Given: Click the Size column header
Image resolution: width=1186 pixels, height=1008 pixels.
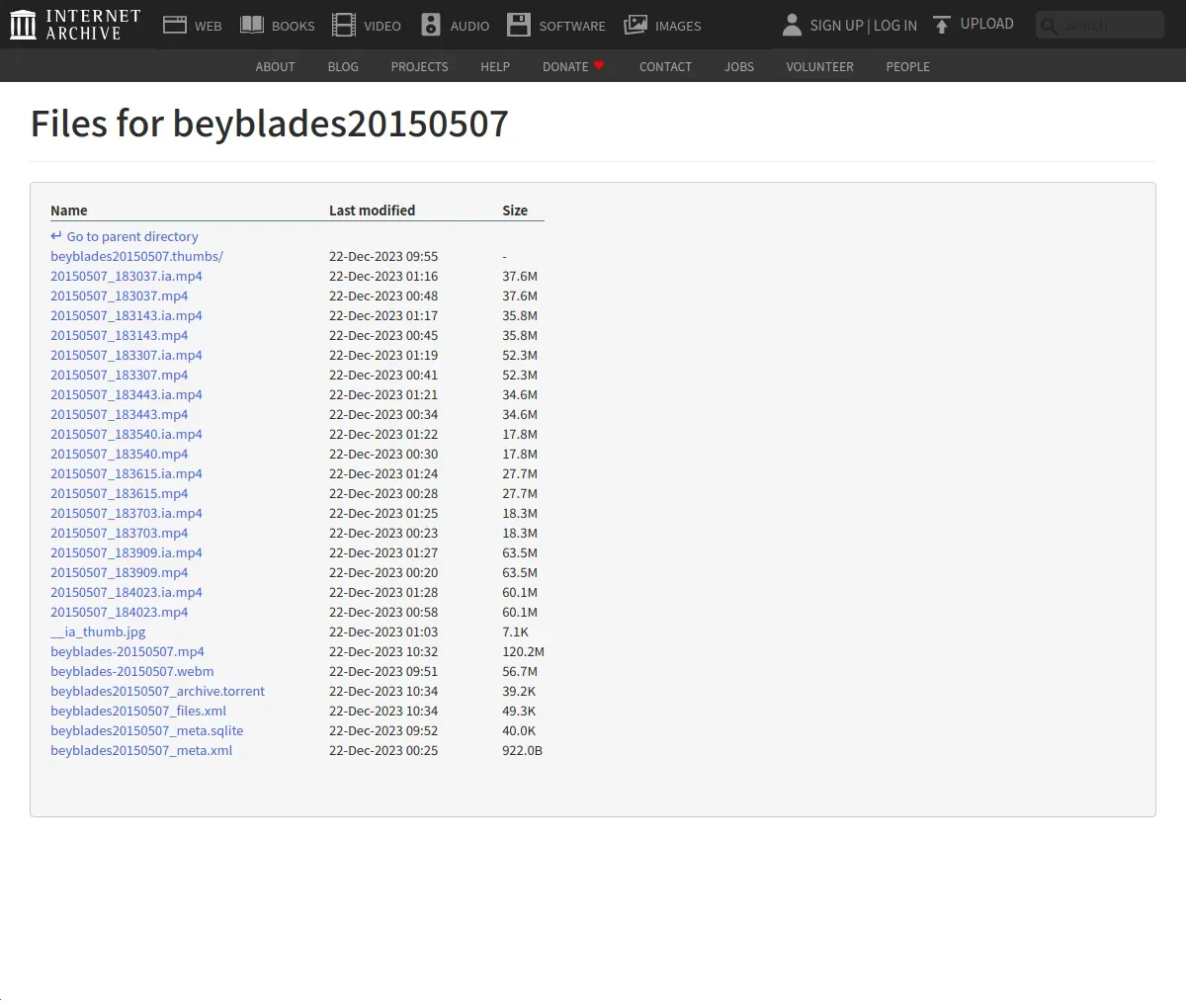Looking at the screenshot, I should tap(515, 210).
